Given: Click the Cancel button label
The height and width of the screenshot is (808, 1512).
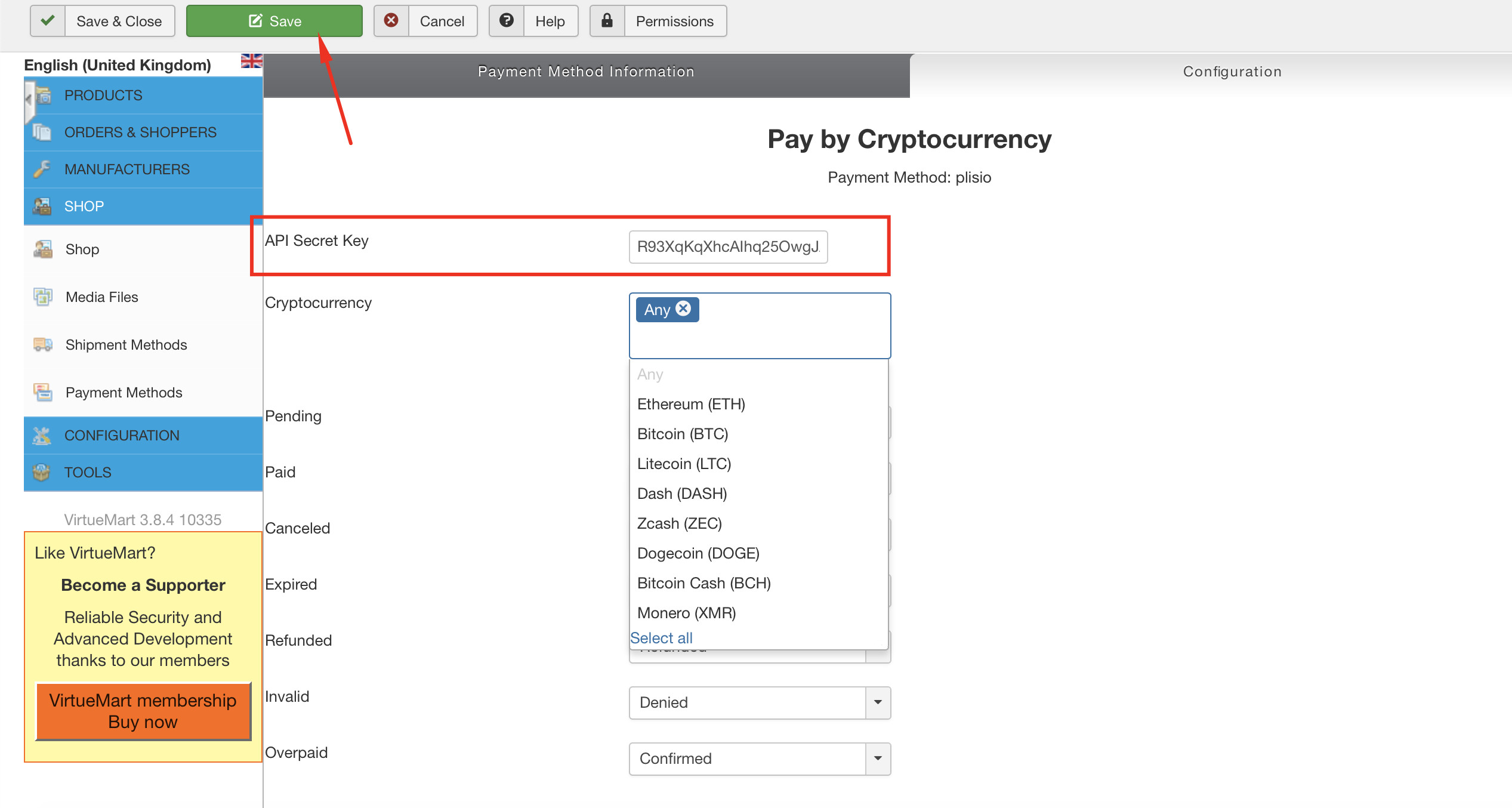Looking at the screenshot, I should [442, 21].
